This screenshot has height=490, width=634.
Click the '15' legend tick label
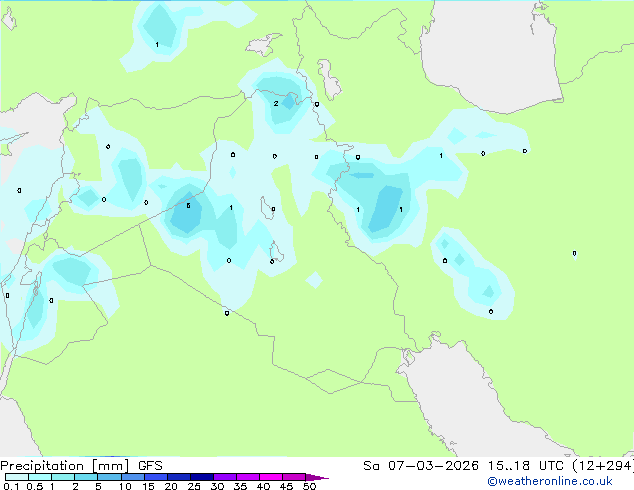click(148, 486)
